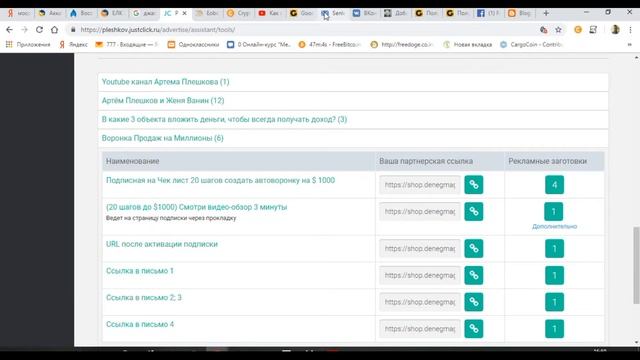
Task: Open the browser home page
Action: tap(54, 29)
